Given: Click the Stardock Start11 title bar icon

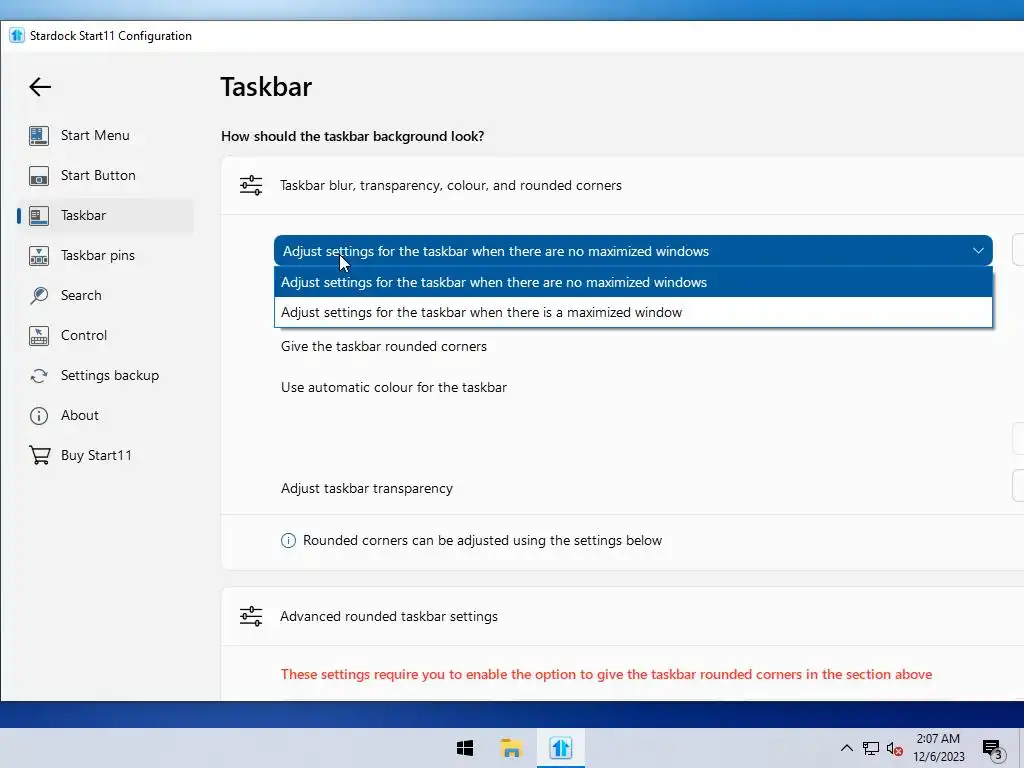Looking at the screenshot, I should (x=17, y=35).
